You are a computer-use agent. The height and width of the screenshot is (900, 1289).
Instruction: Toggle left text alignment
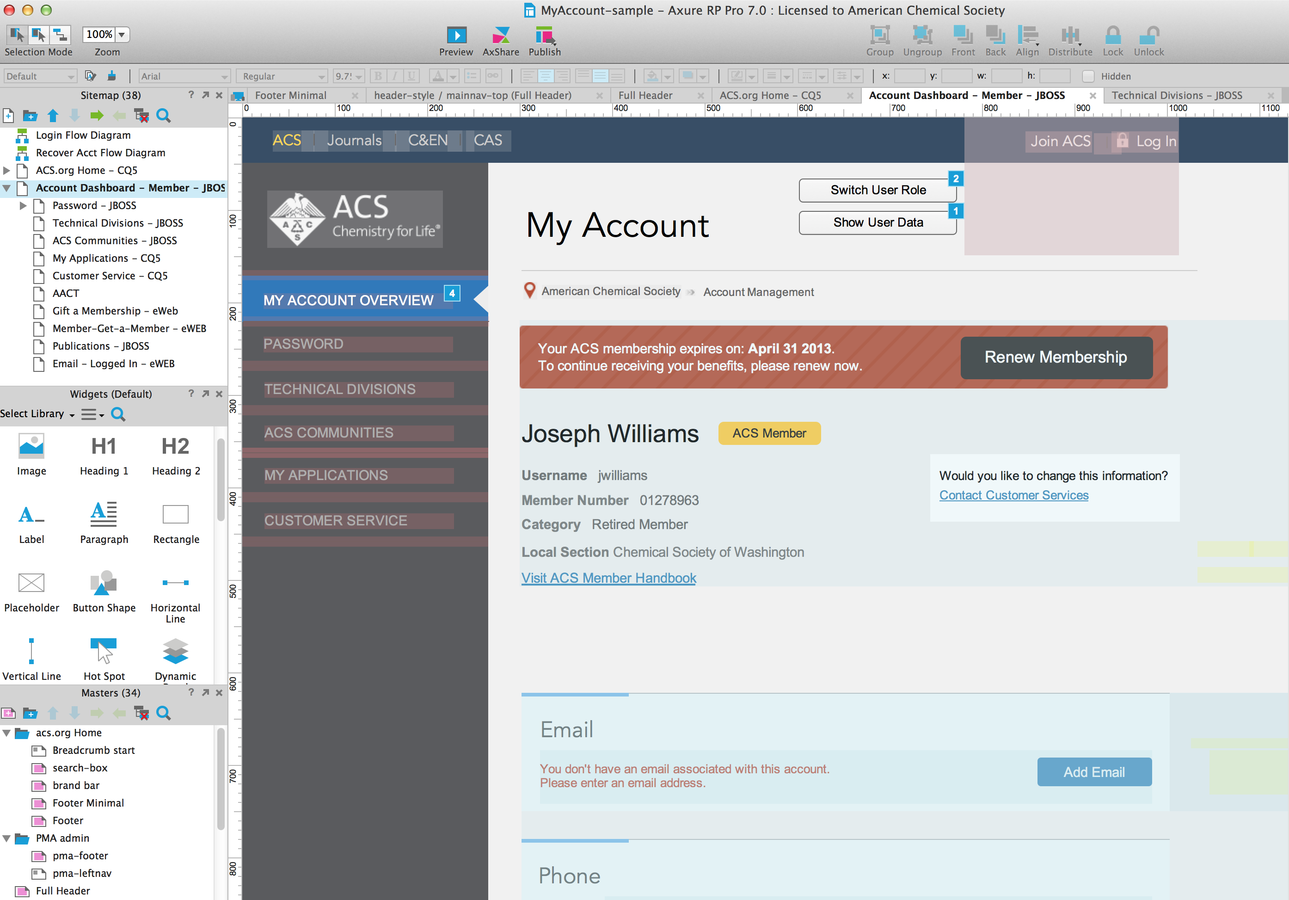(x=529, y=76)
